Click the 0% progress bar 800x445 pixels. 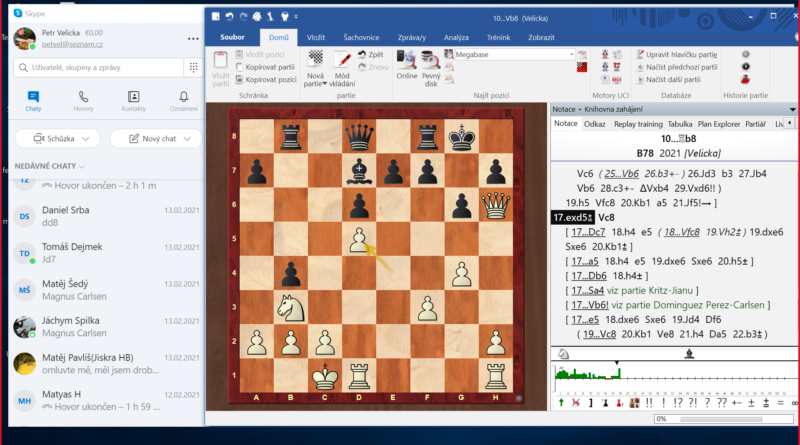724,418
